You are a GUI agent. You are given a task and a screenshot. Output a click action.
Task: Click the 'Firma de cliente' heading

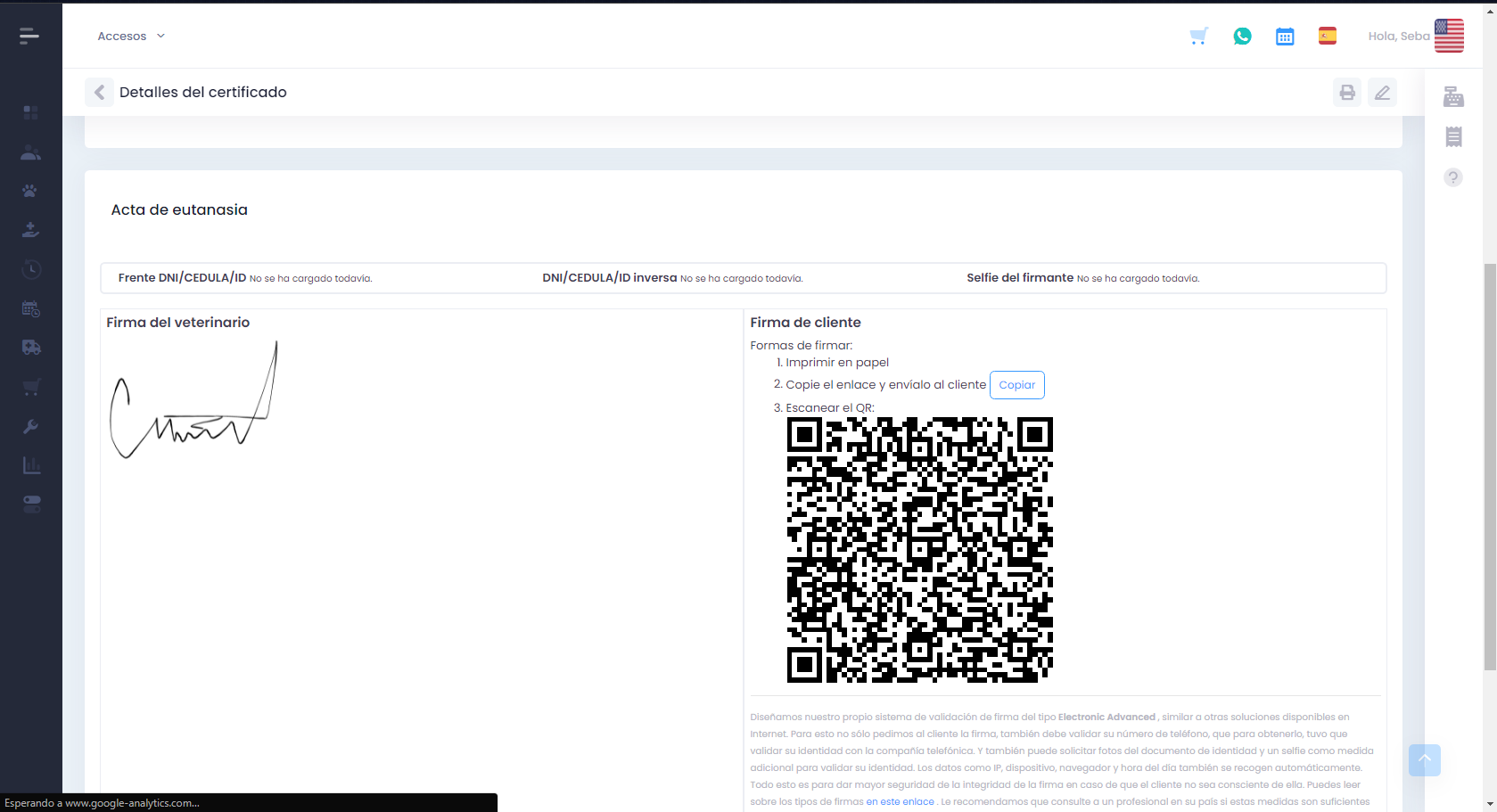[806, 323]
